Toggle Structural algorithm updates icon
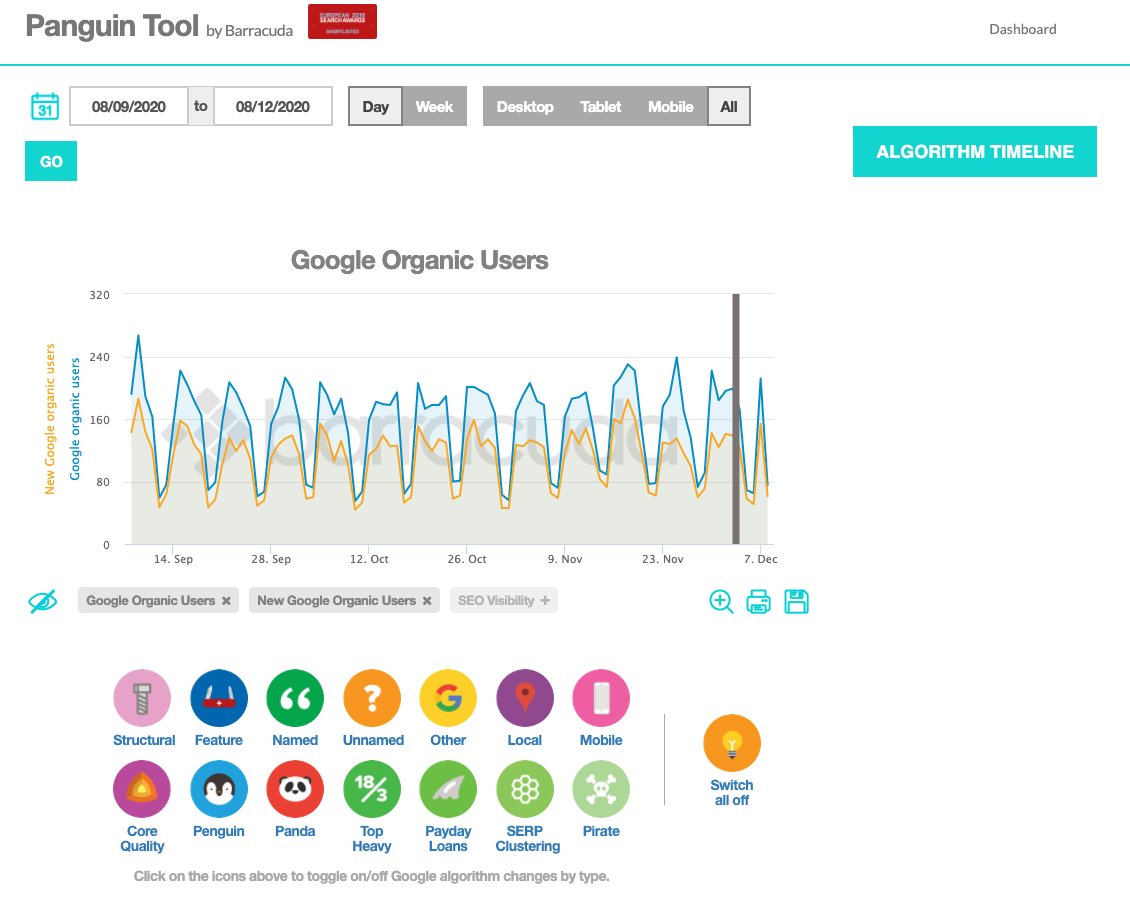Image resolution: width=1130 pixels, height=906 pixels. [143, 698]
